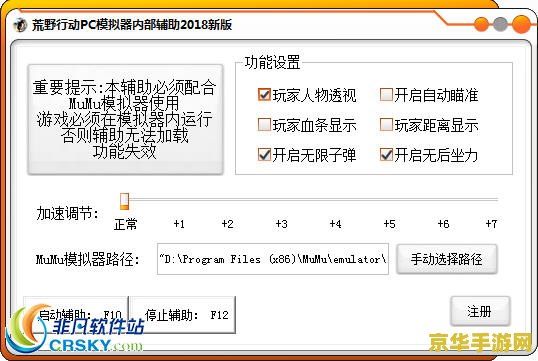This screenshot has height=361, width=538.
Task: Uncheck 开启无限子弹 checkbox
Action: click(x=264, y=155)
